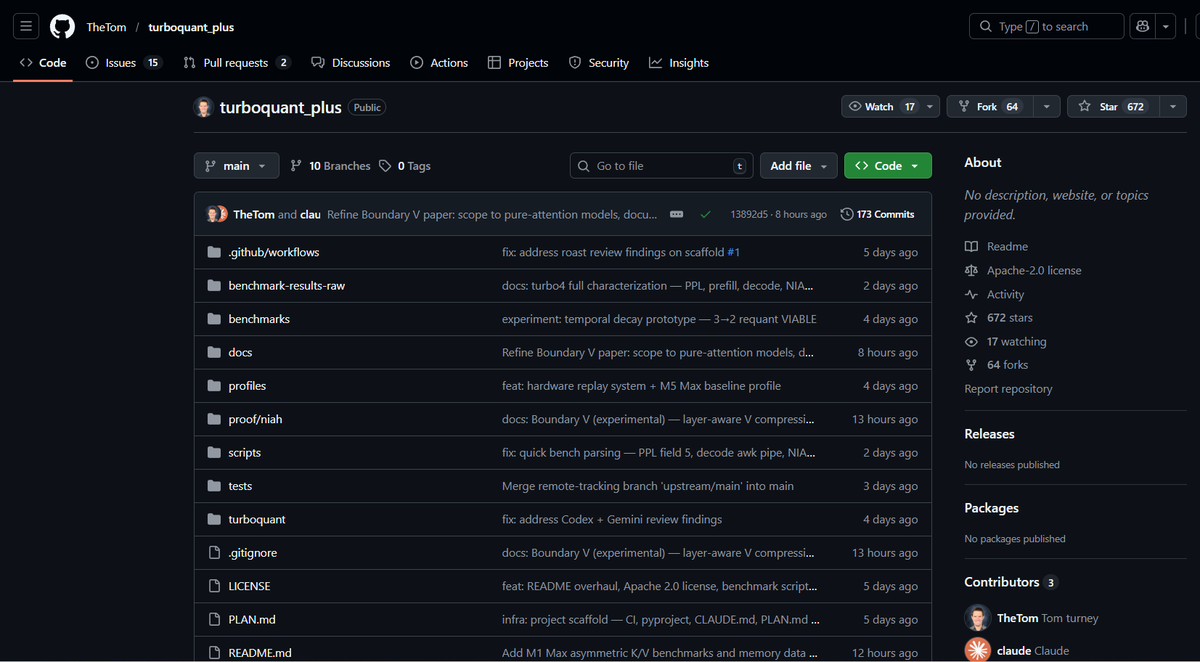
Task: Click the TheTom contributor avatar
Action: (977, 618)
